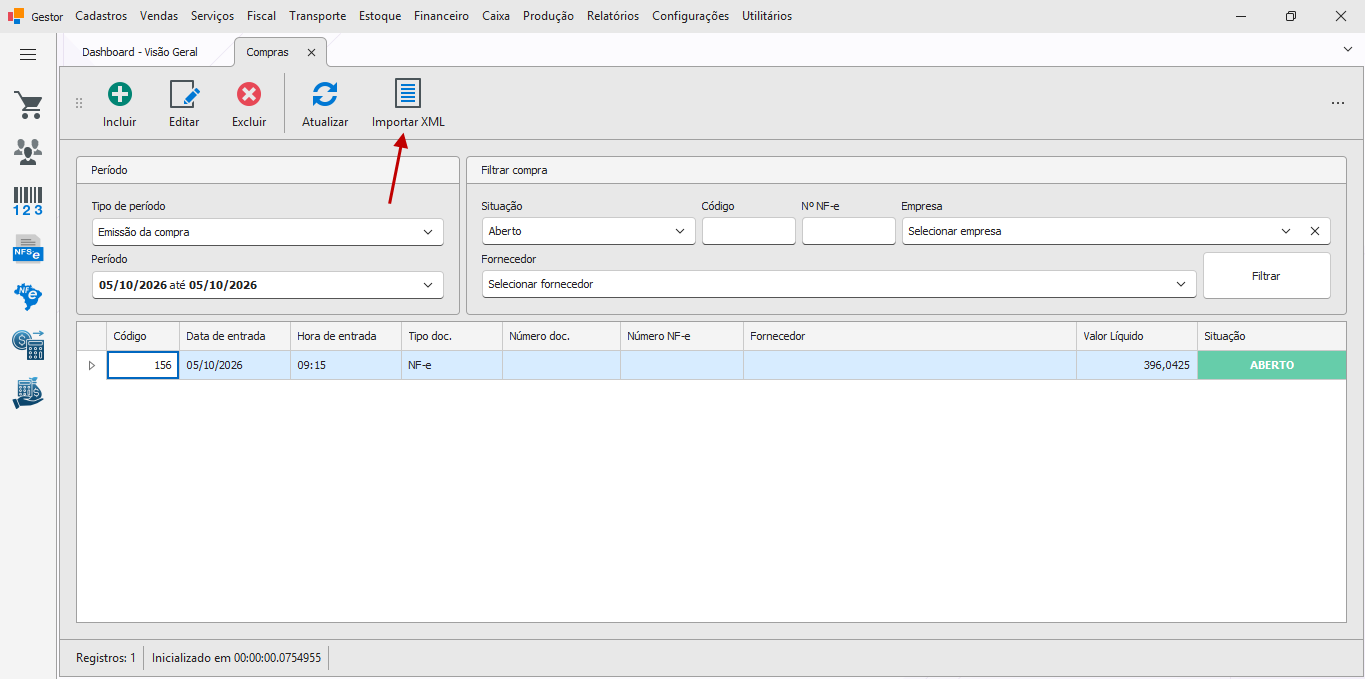Clear the Empresa selection with X
This screenshot has height=679, width=1365.
(1315, 231)
